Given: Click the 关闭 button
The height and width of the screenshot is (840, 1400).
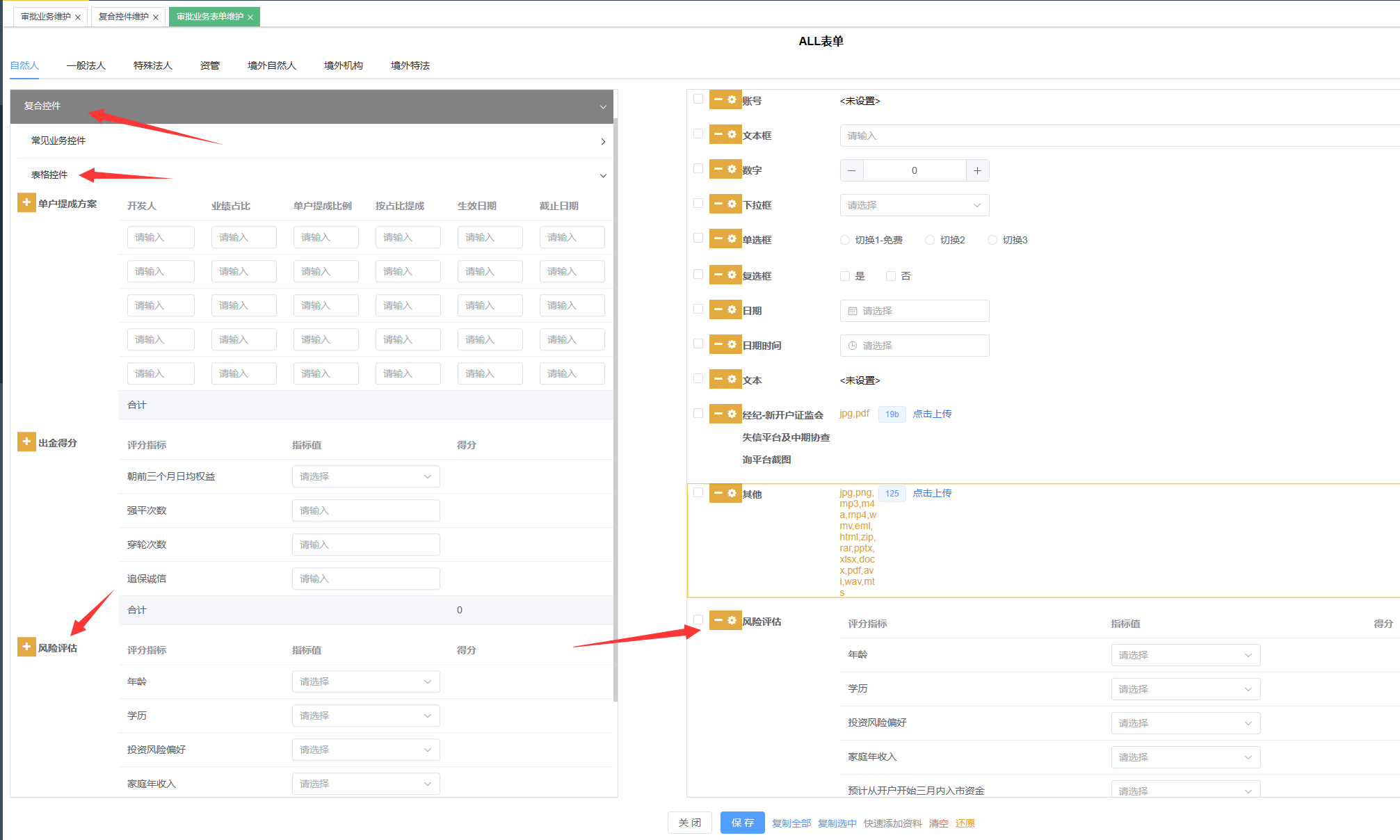Looking at the screenshot, I should click(690, 823).
